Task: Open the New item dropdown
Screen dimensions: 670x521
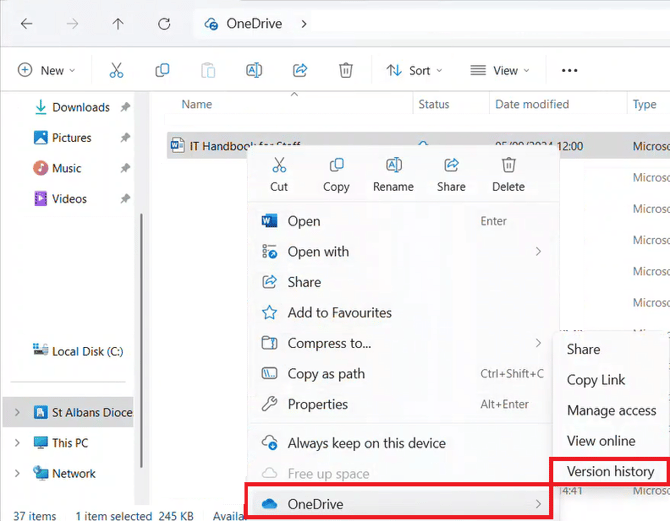Action: tap(41, 70)
